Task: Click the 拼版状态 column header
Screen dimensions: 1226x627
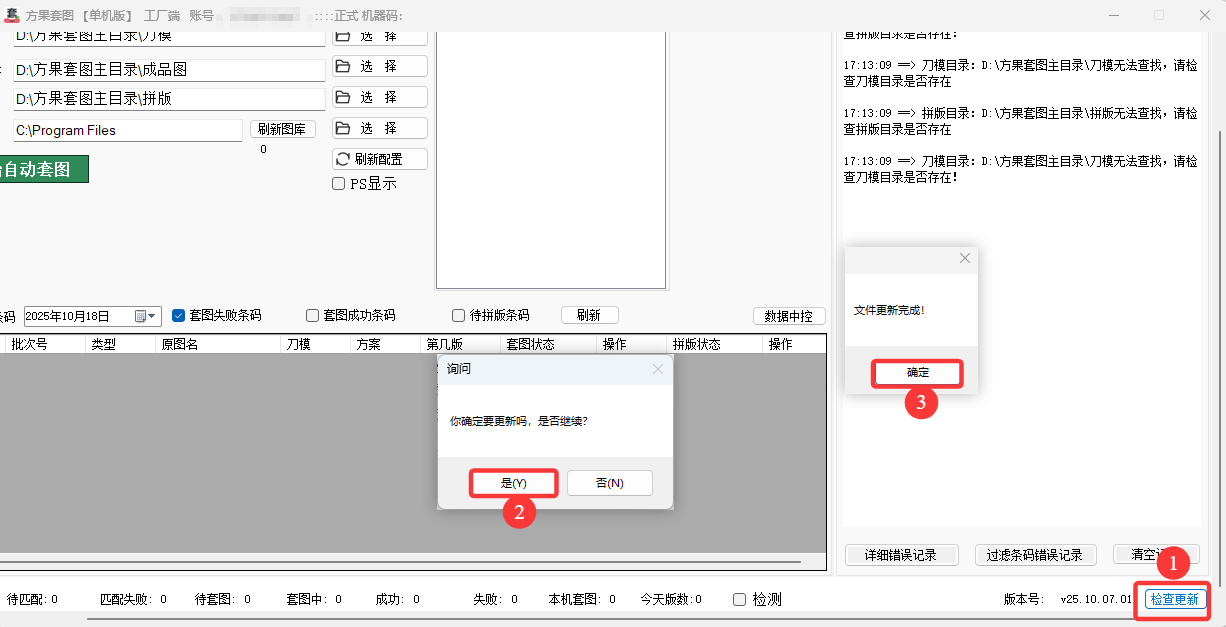Action: pyautogui.click(x=714, y=344)
